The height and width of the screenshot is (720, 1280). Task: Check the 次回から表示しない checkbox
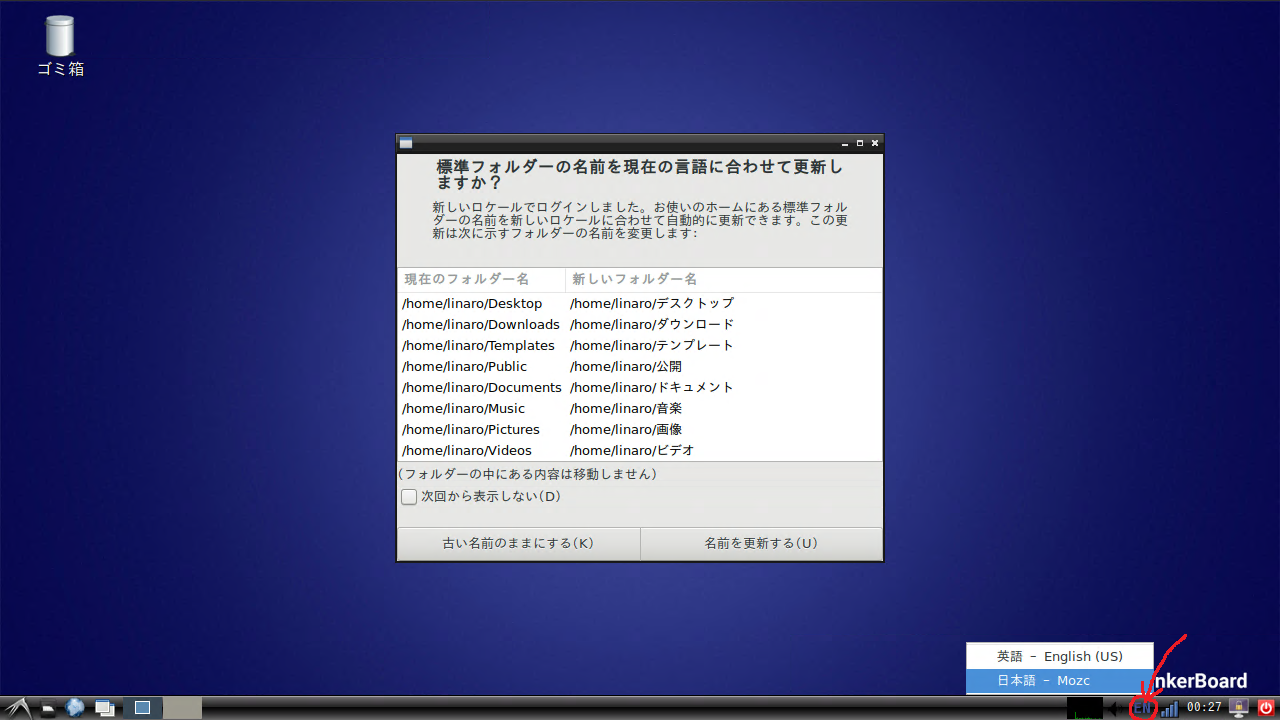[409, 496]
